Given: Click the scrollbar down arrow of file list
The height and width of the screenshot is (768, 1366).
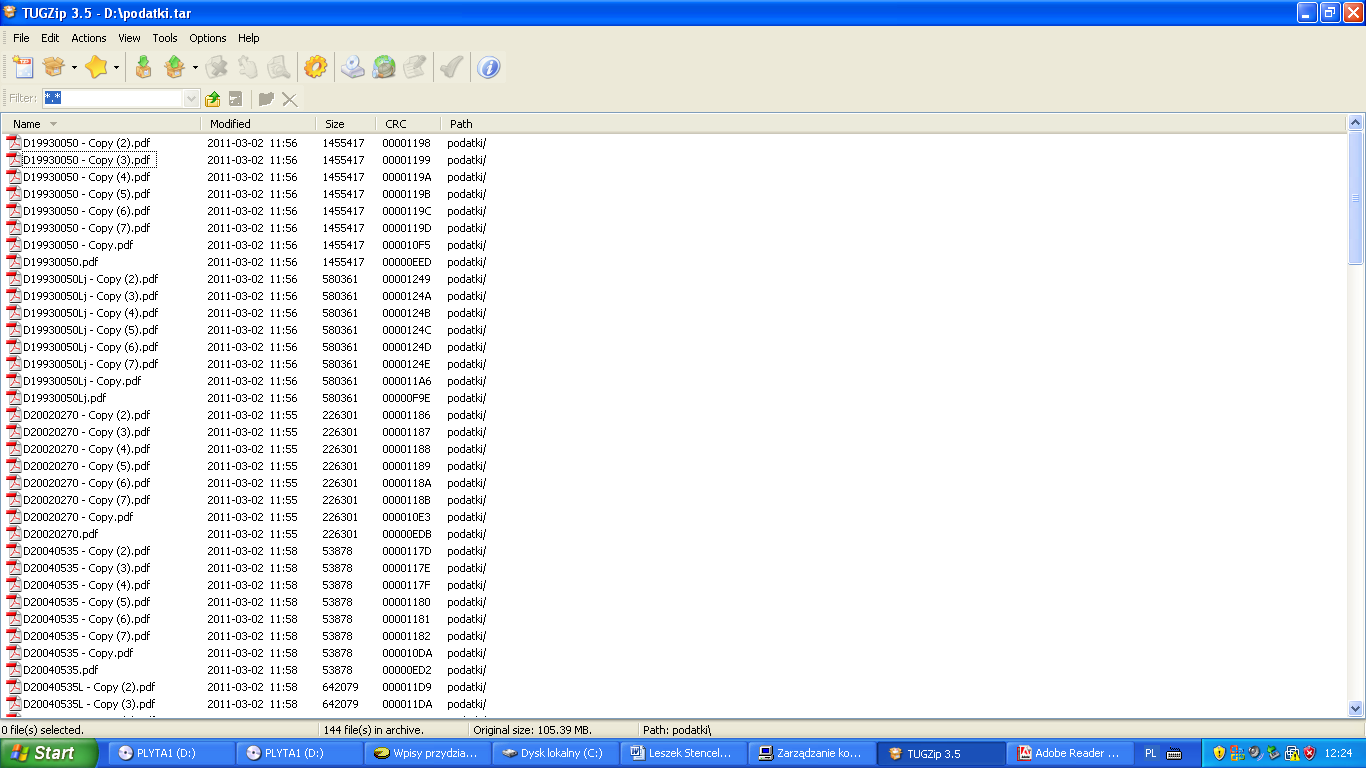Looking at the screenshot, I should (1356, 709).
